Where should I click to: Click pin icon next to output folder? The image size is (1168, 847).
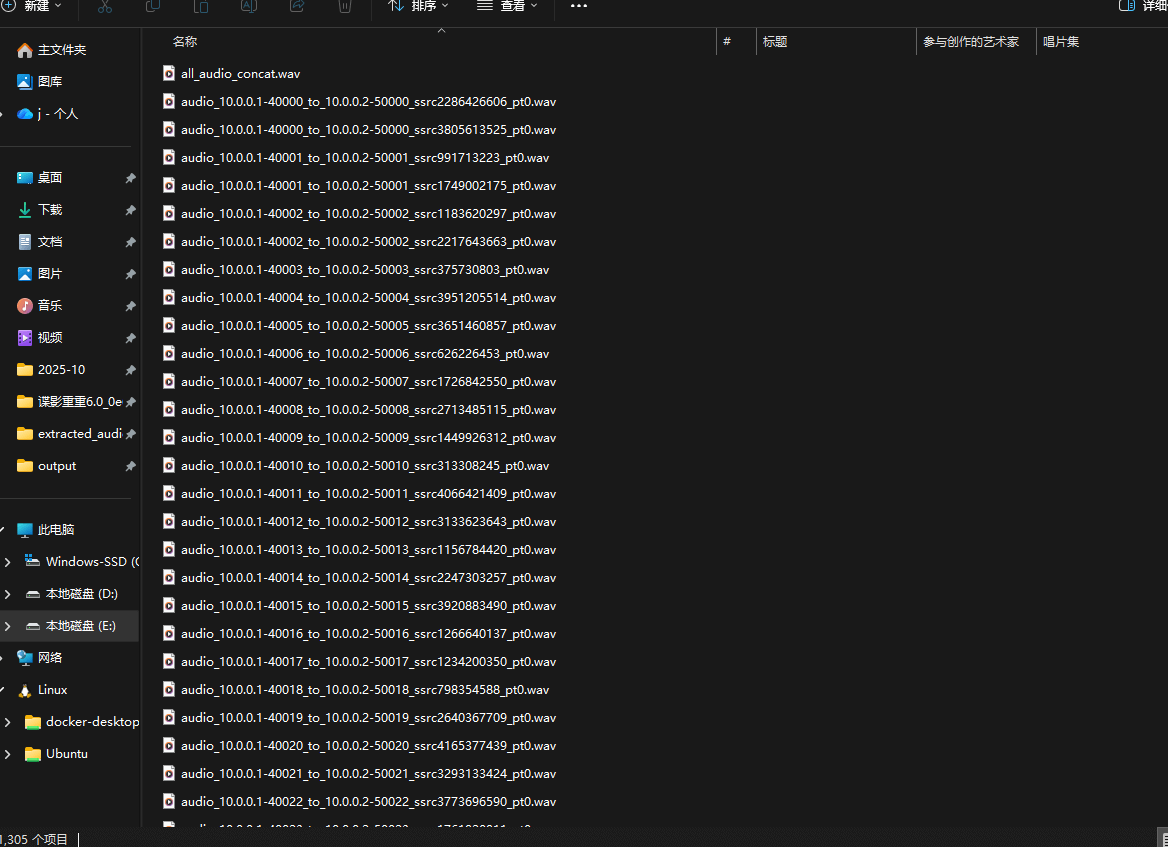[x=130, y=466]
